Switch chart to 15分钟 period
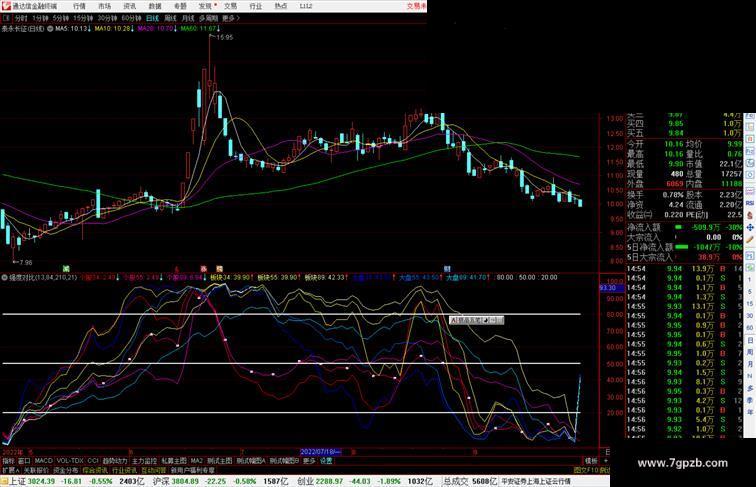 pos(83,18)
